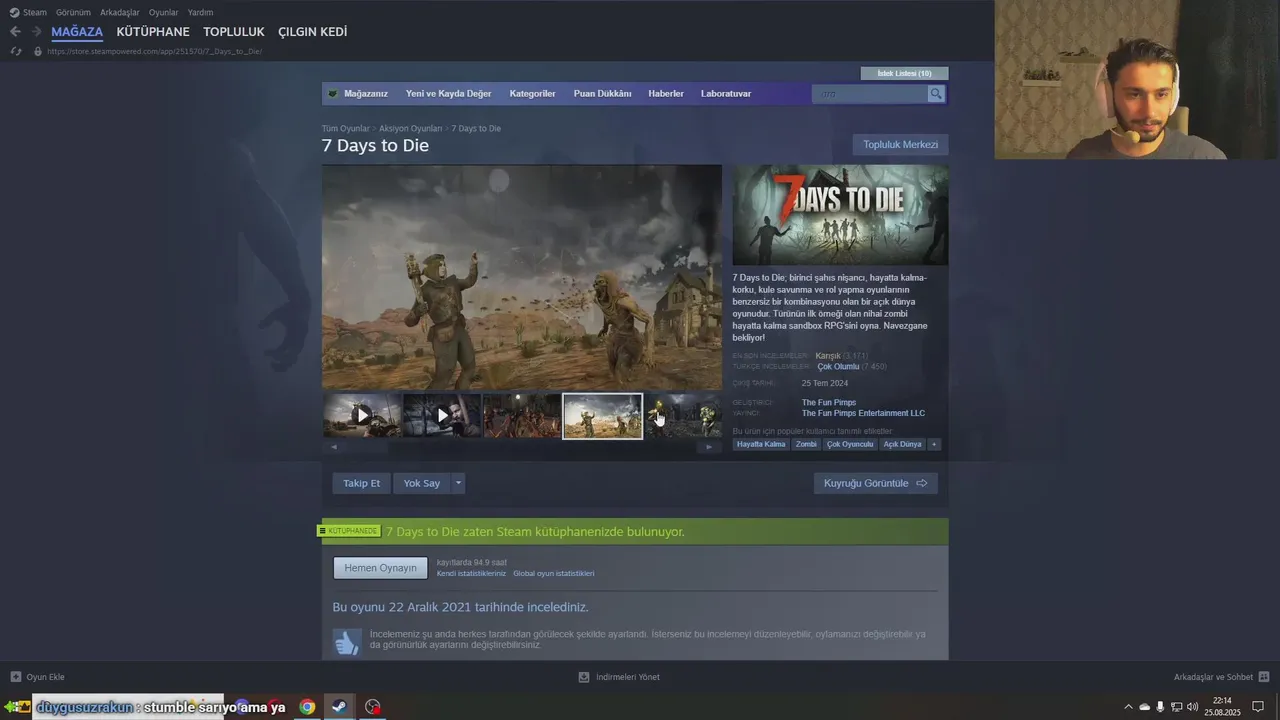1280x720 pixels.
Task: Switch to the MAĞAZA tab
Action: click(77, 32)
